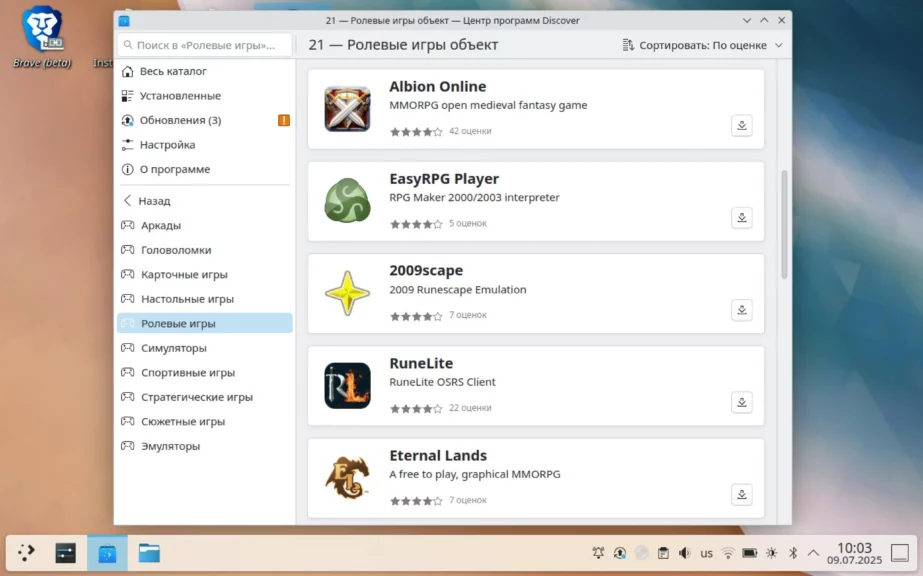
Task: Open the Albion Online app icon
Action: point(347,109)
